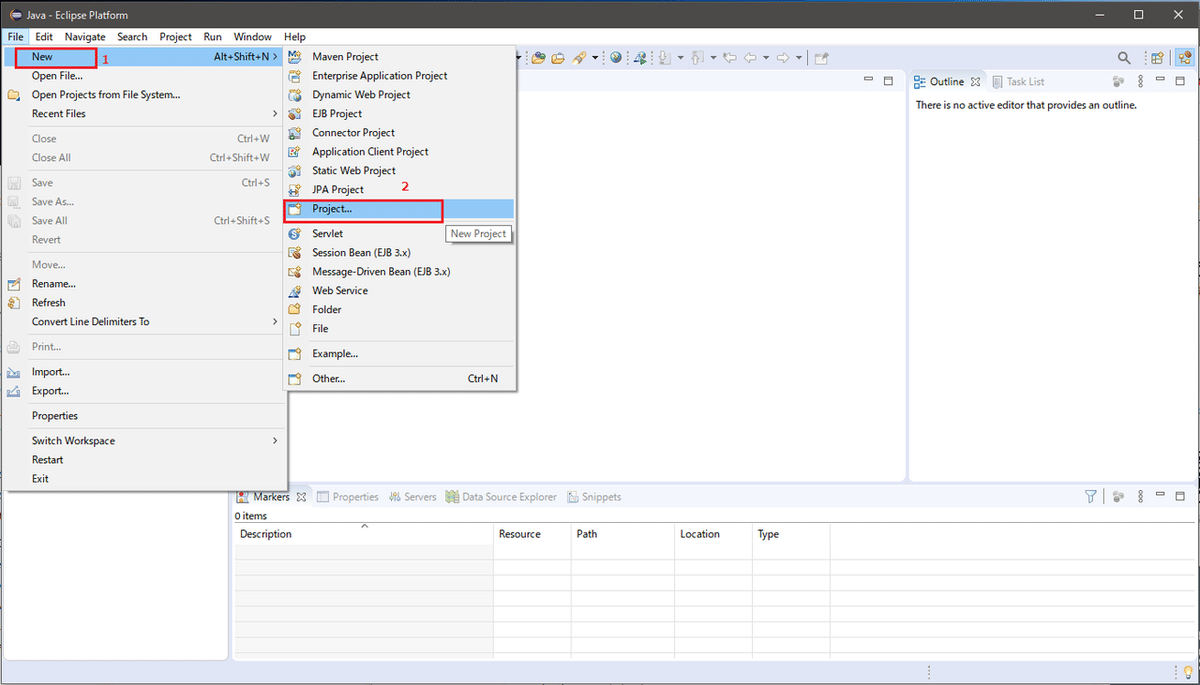Switch to the Task List tab

(x=1017, y=81)
